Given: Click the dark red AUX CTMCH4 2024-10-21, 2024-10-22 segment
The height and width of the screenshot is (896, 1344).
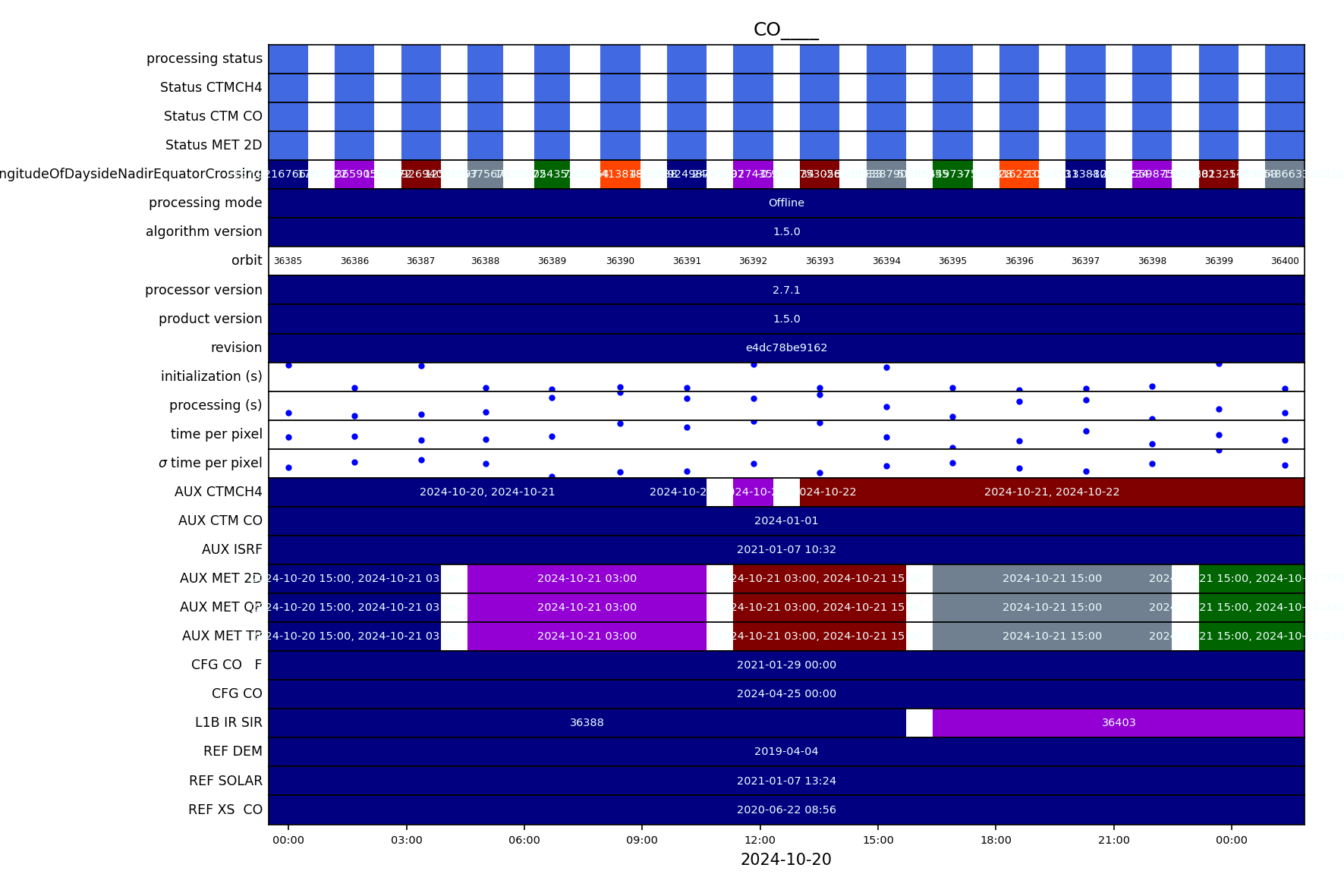Looking at the screenshot, I should coord(1052,492).
